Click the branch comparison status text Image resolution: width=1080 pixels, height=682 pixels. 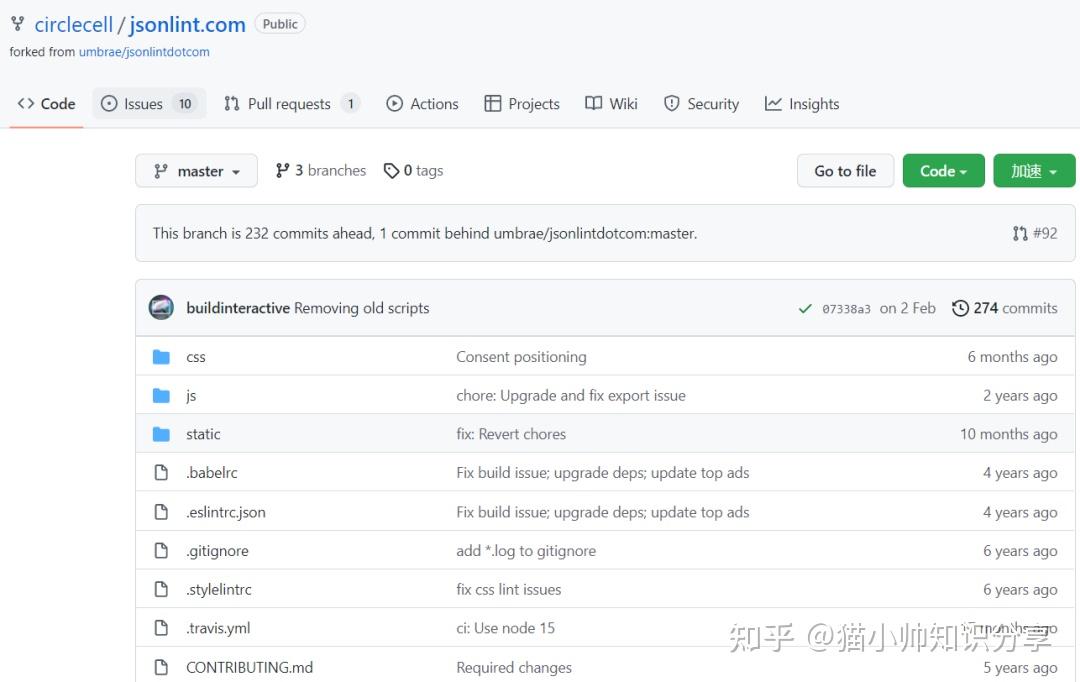425,234
